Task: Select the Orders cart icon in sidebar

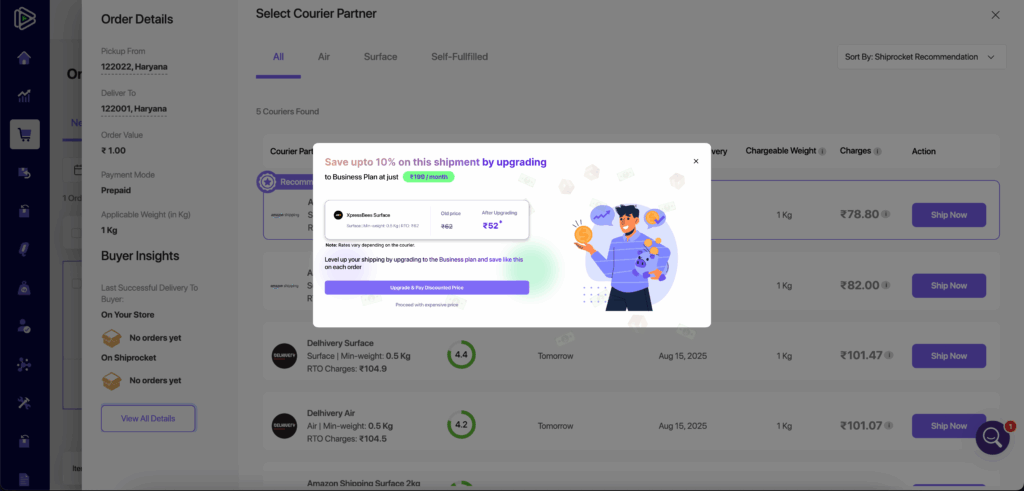Action: click(24, 134)
